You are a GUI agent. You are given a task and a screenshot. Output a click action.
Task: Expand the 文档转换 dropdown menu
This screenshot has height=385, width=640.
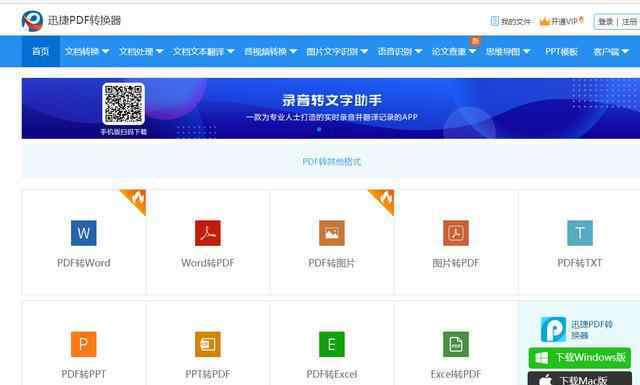click(x=87, y=51)
